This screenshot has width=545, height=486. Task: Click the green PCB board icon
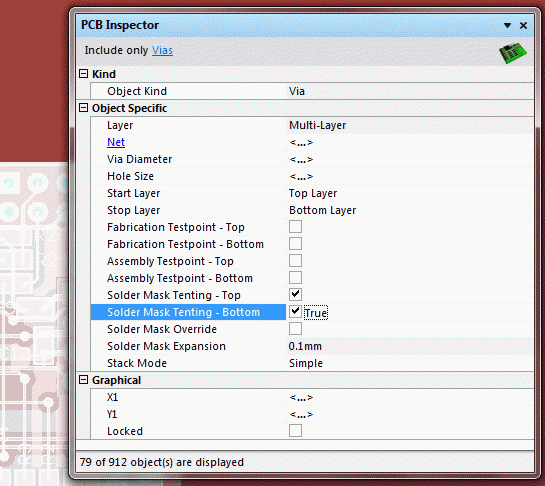[513, 53]
